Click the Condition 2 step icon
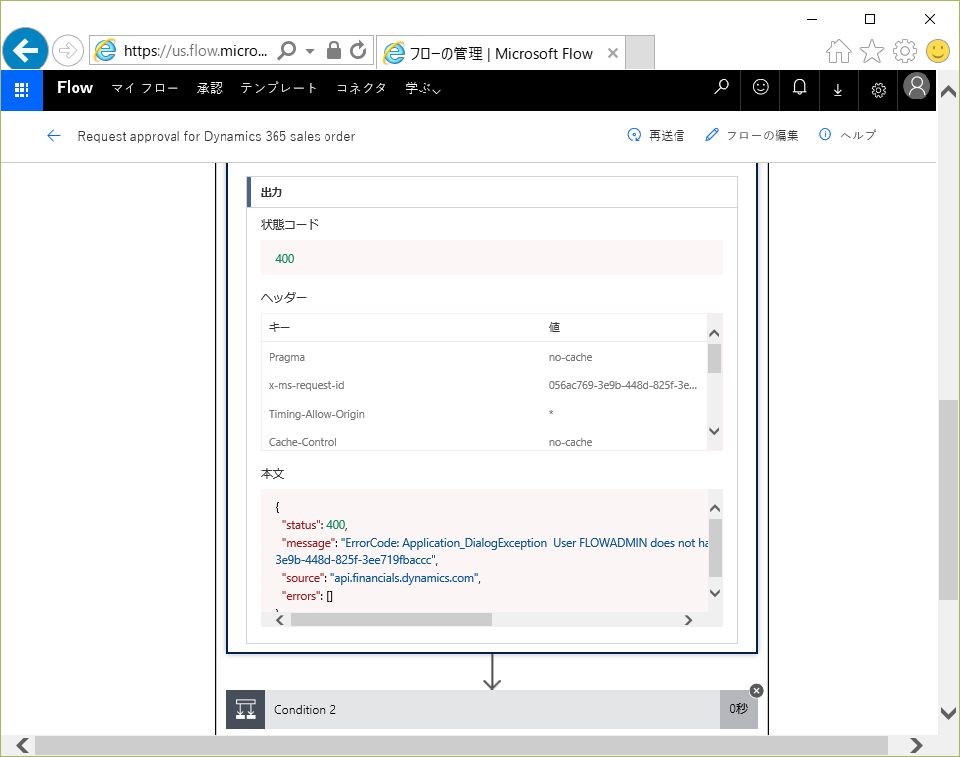 point(246,709)
